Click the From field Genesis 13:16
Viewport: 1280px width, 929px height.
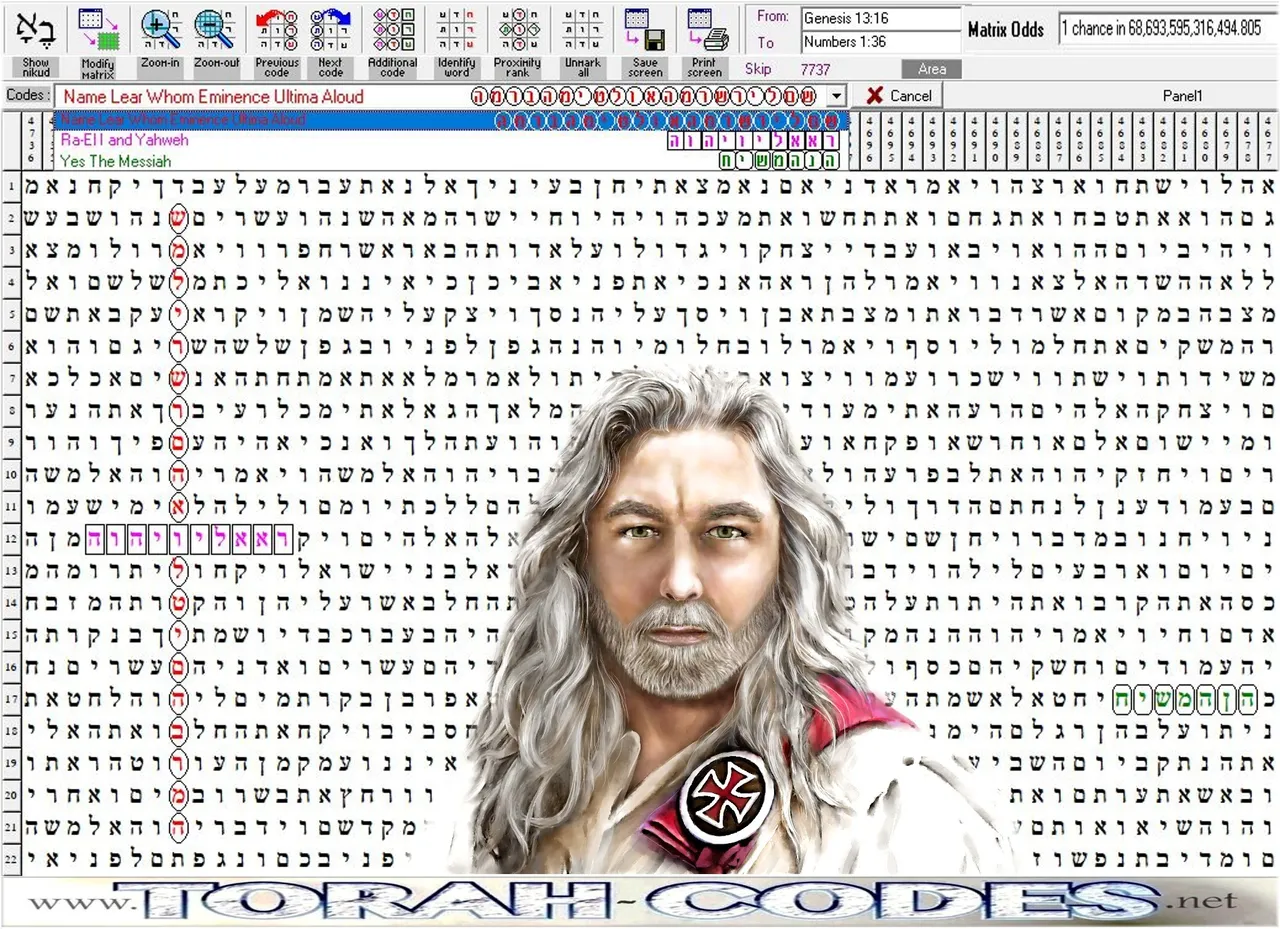880,17
